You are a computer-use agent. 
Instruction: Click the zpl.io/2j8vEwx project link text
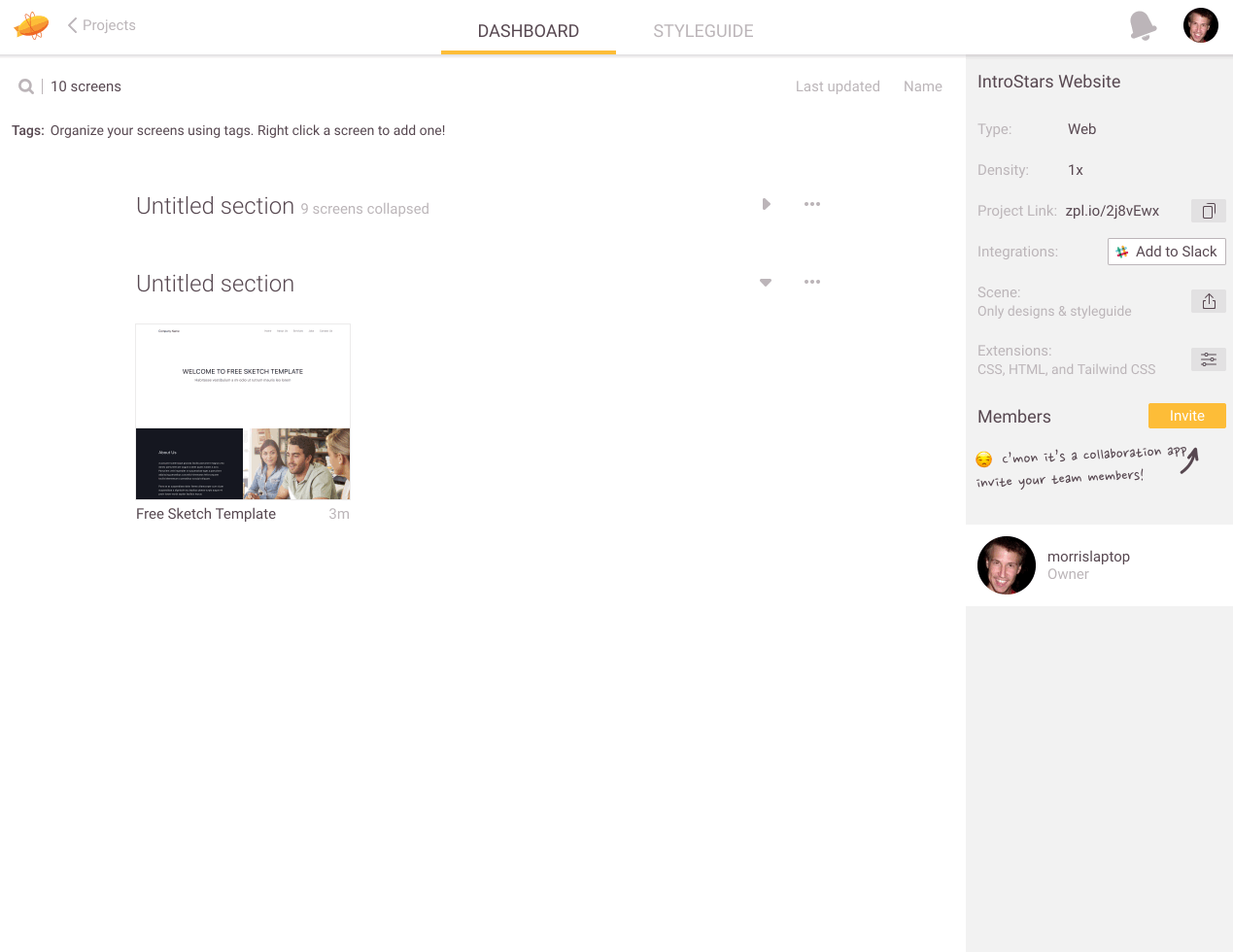[1113, 211]
